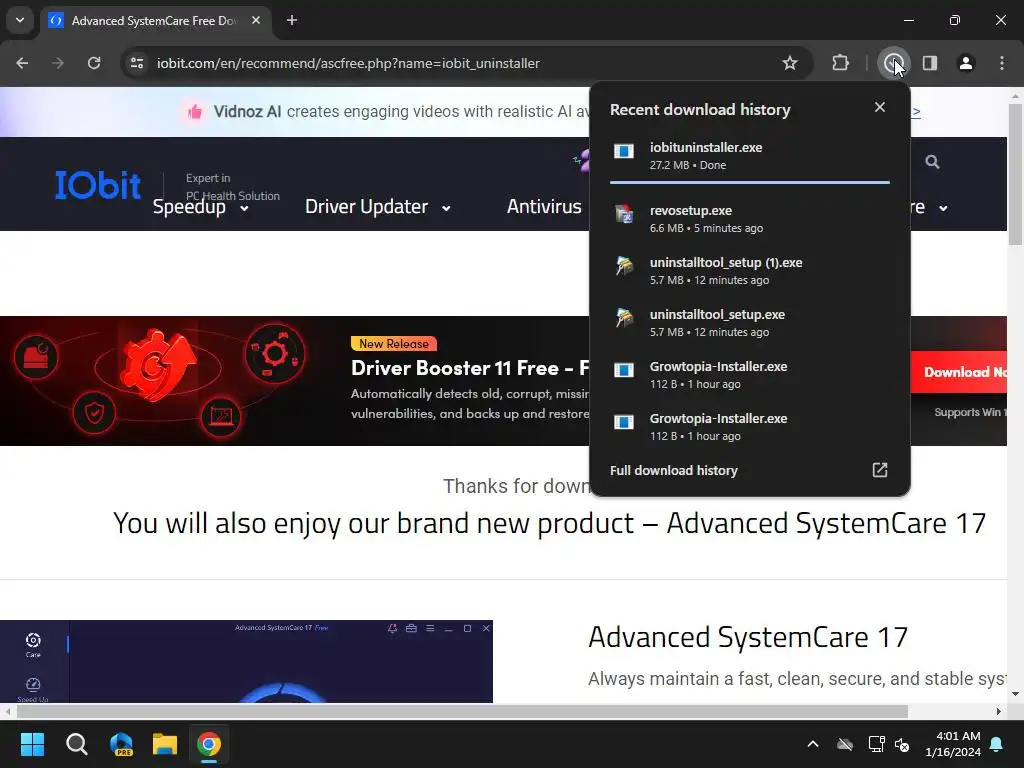This screenshot has width=1024, height=768.
Task: Close the Recent download history popup
Action: [880, 107]
